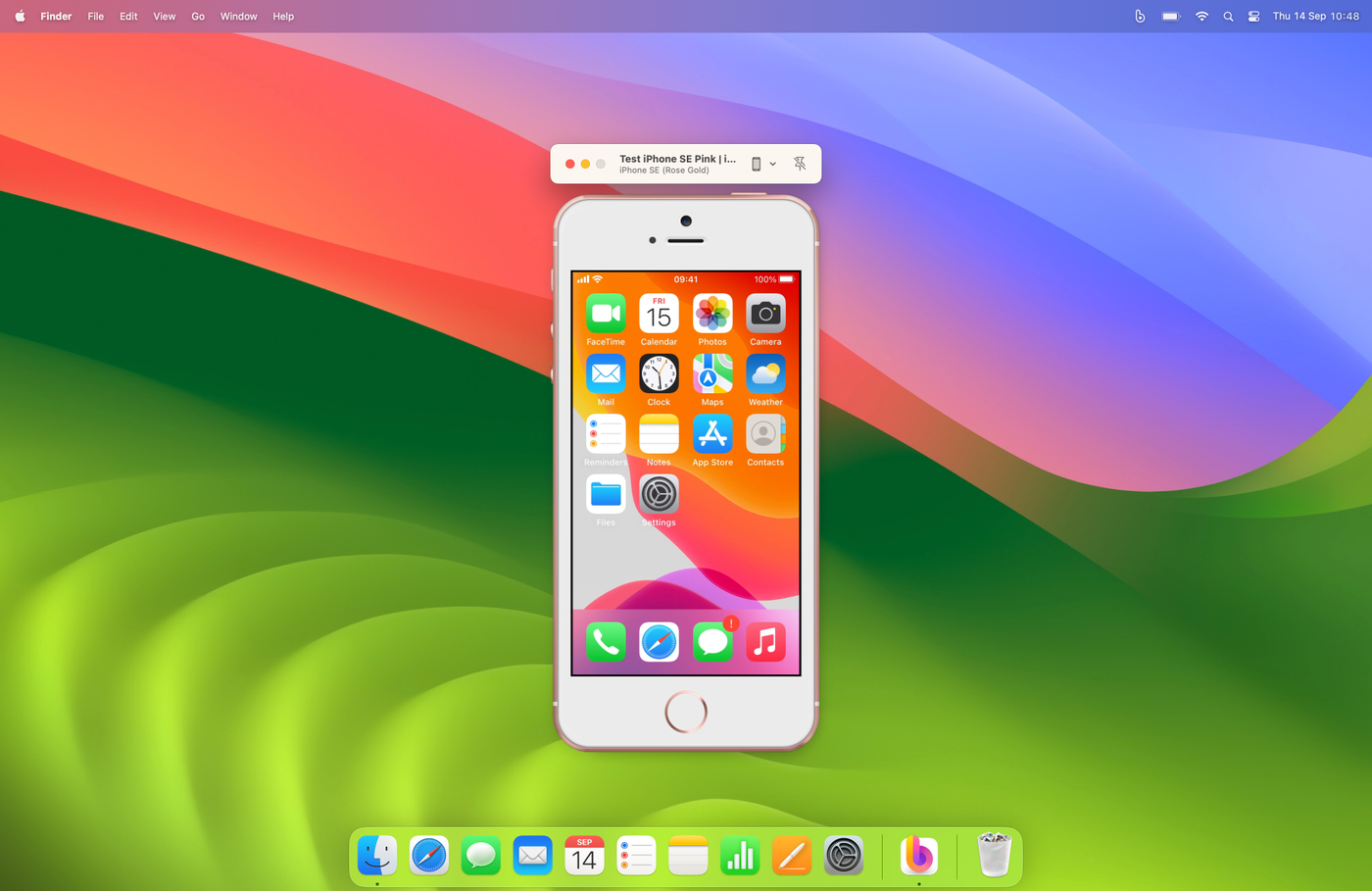Click the Test iPhone SE Pink window title

677,159
